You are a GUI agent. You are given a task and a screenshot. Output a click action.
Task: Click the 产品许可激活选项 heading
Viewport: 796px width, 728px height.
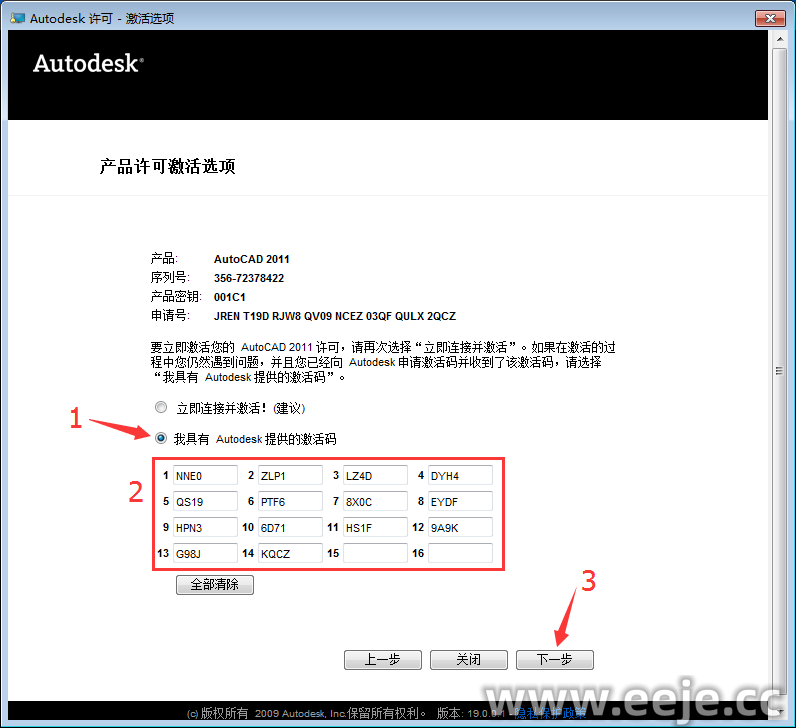[x=168, y=166]
